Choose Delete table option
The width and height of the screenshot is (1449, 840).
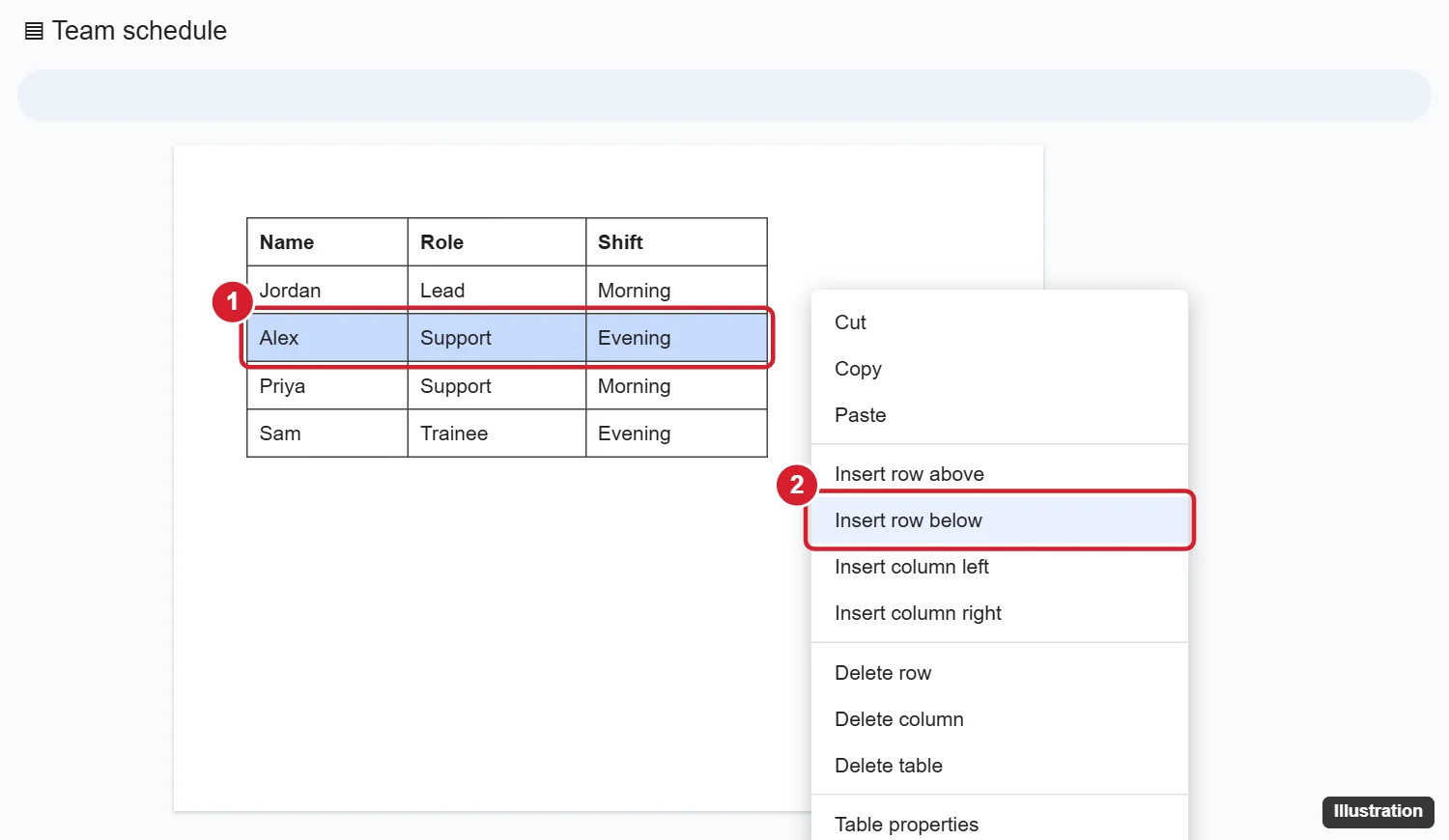(1000, 766)
